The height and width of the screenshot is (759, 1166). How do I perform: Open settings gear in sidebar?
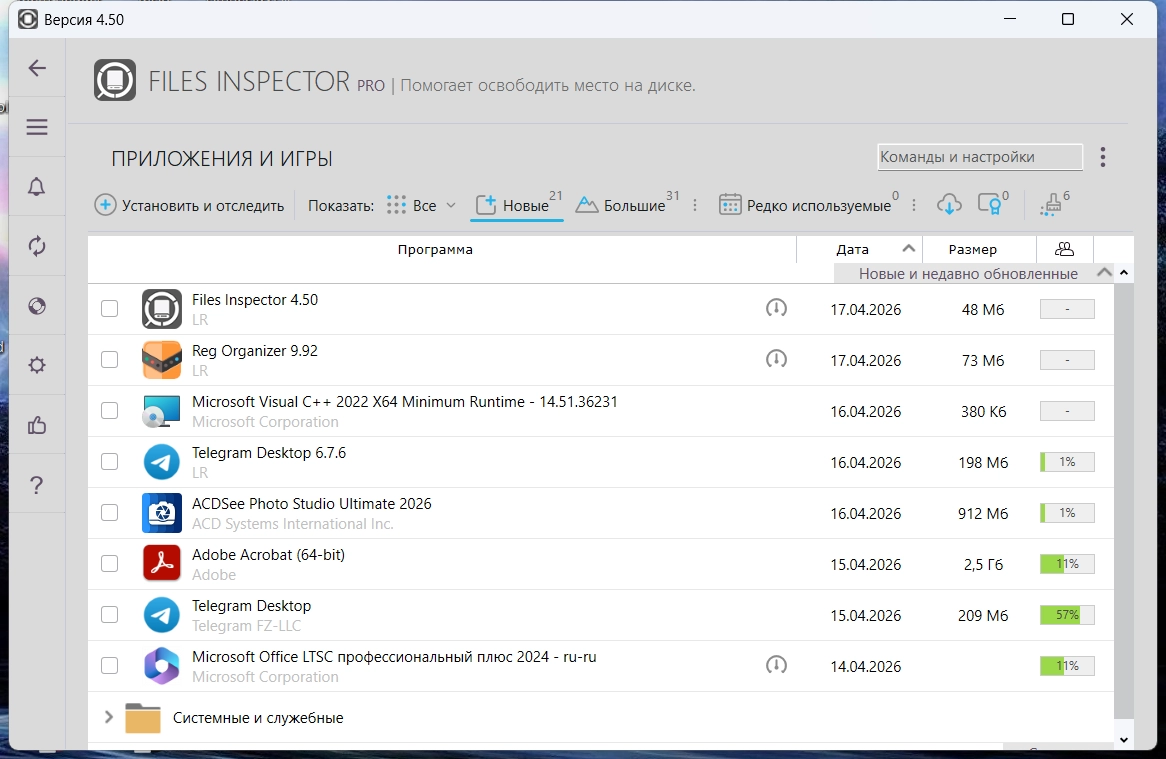(36, 365)
